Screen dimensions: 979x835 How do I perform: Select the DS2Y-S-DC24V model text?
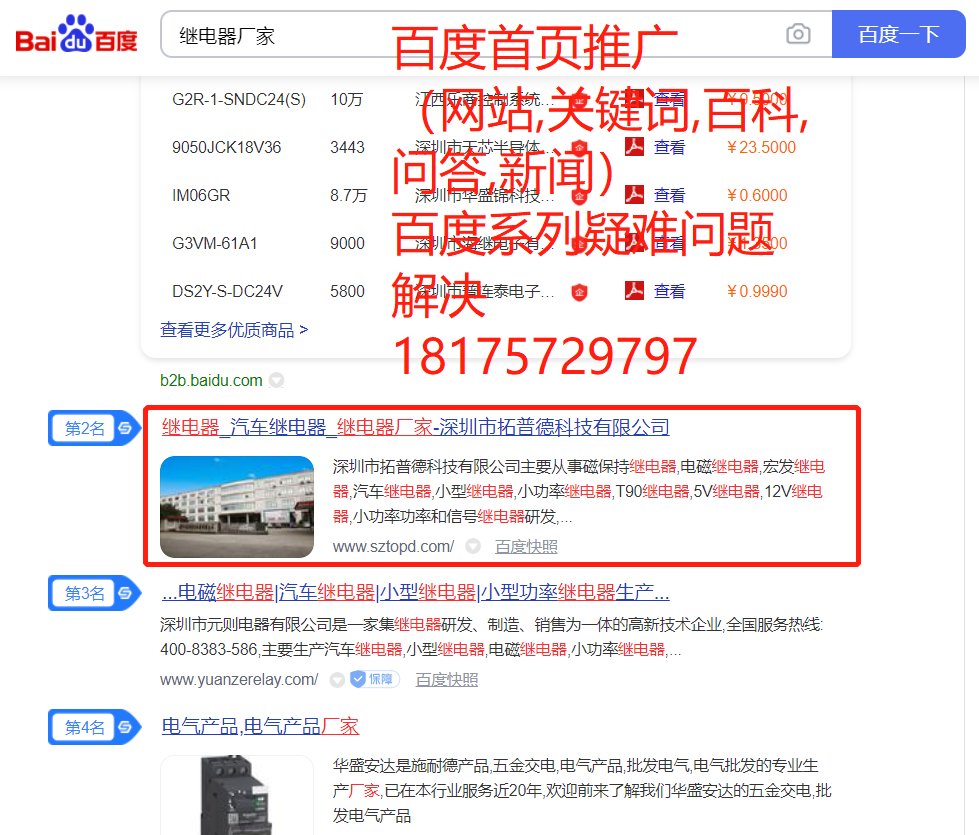(x=227, y=292)
